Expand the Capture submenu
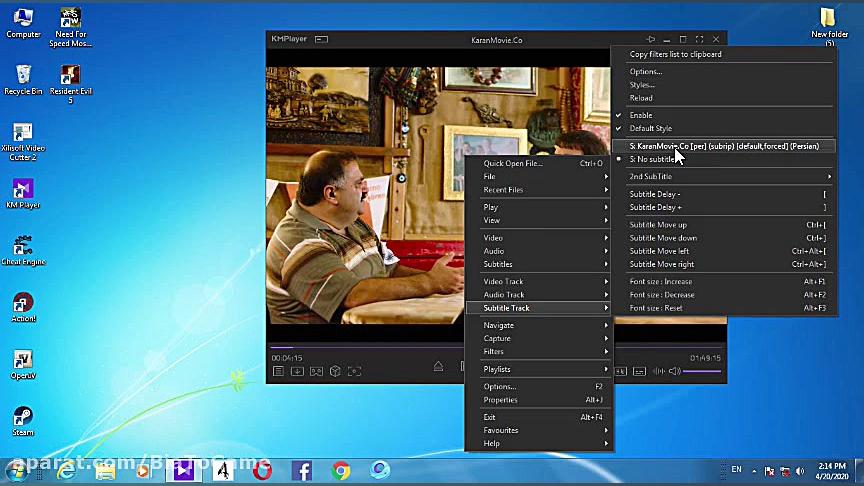 click(540, 338)
